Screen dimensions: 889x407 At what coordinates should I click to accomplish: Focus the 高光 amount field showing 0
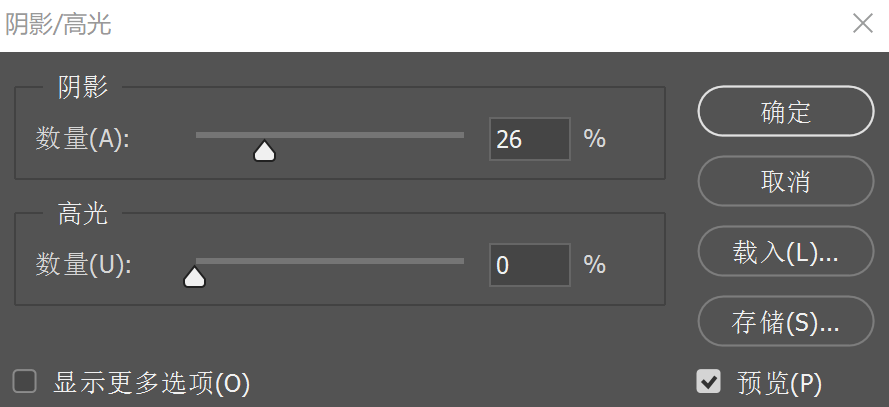(529, 265)
